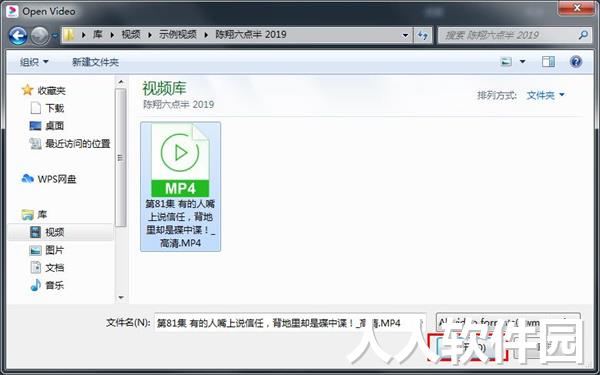This screenshot has height=375, width=600.
Task: Toggle the preview pane icon
Action: [548, 62]
